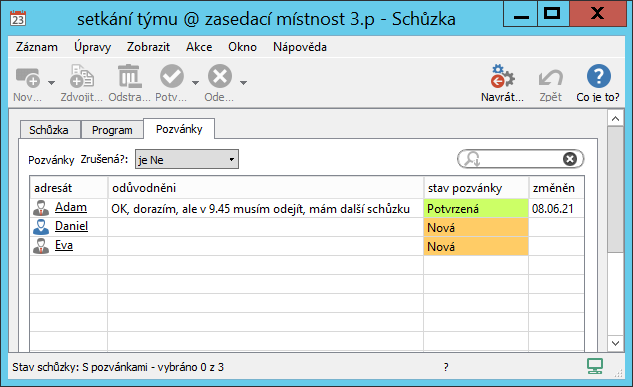Screen dimensions: 633x387
Task: Open the Zrušená 'je Ne' combo box
Action: pos(187,159)
